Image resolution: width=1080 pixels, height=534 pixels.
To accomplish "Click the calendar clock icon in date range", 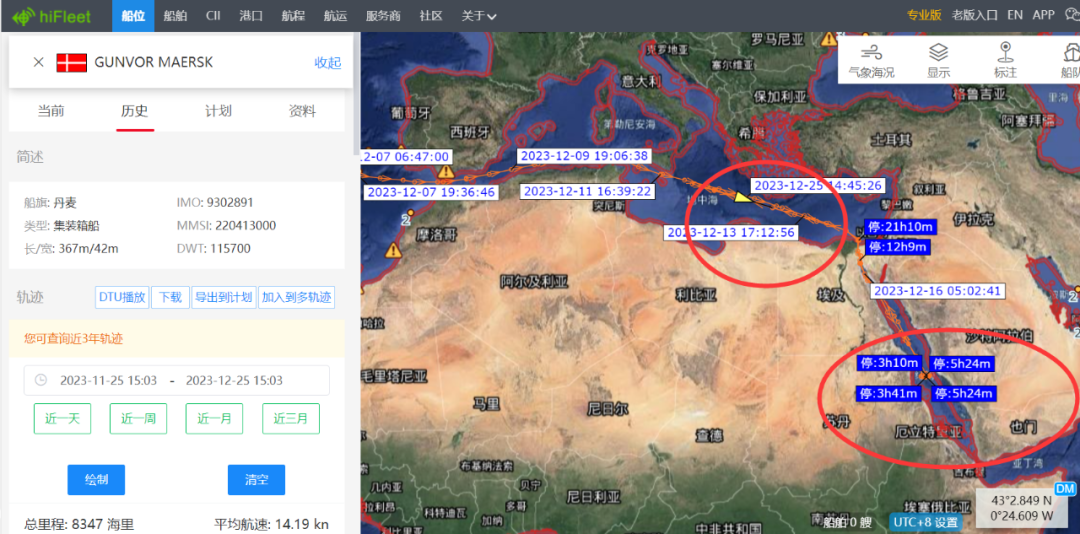I will coord(41,380).
